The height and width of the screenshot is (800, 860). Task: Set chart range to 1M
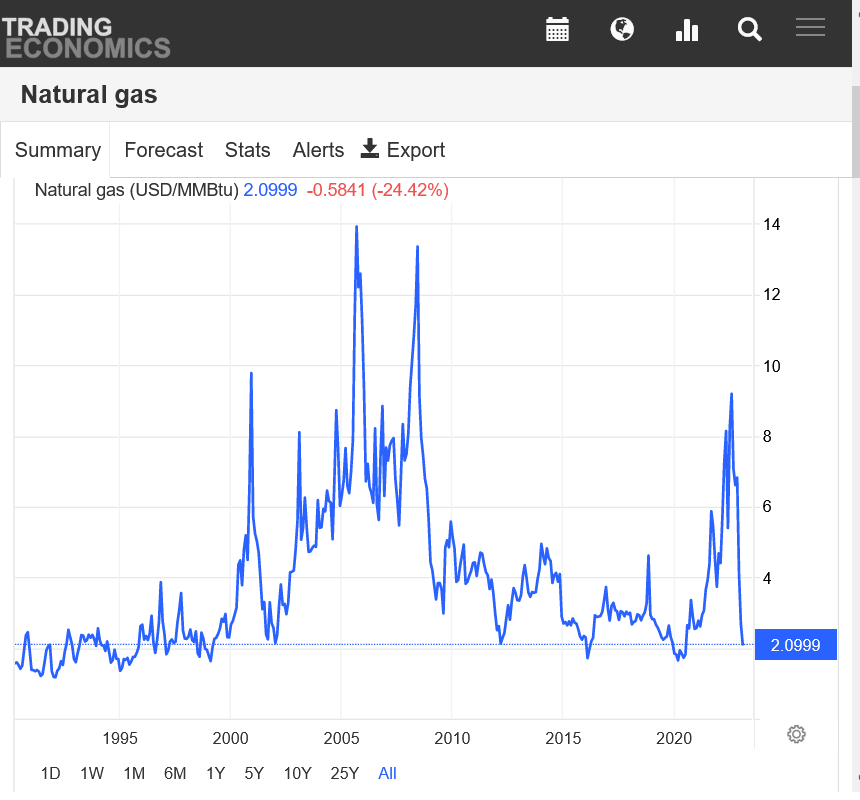click(134, 773)
